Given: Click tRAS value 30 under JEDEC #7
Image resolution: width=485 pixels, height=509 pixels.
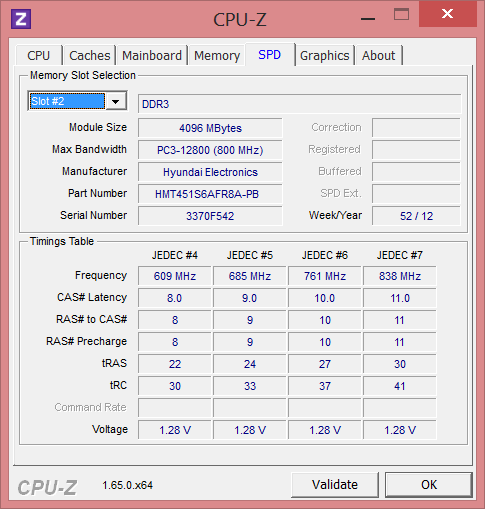Looking at the screenshot, I should coord(400,364).
